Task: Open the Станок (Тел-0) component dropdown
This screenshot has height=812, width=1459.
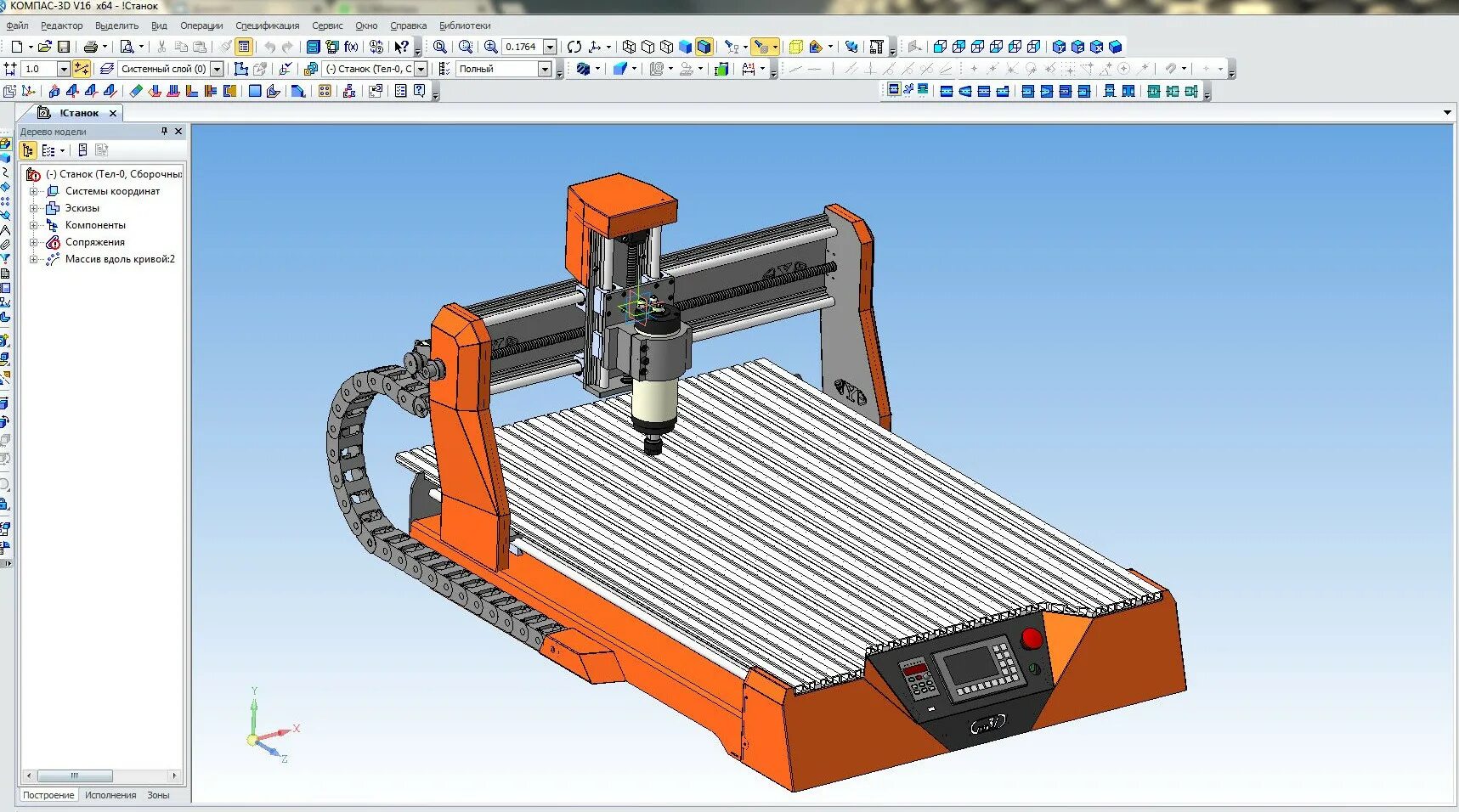Action: tap(421, 69)
